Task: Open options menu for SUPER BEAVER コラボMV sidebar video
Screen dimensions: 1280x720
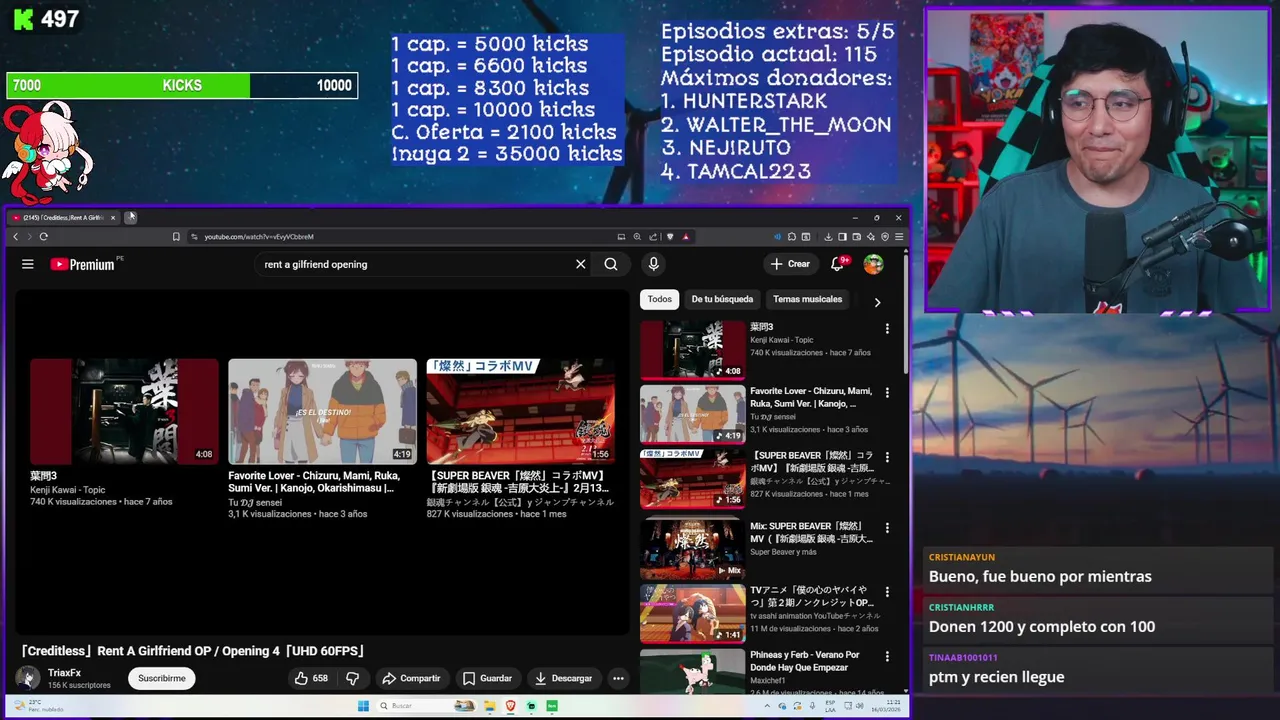Action: tap(887, 457)
